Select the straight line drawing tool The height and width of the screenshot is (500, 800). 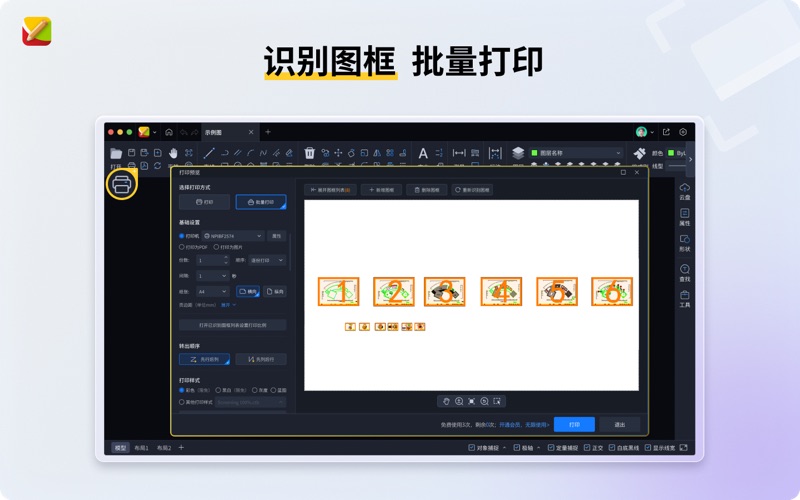(209, 153)
